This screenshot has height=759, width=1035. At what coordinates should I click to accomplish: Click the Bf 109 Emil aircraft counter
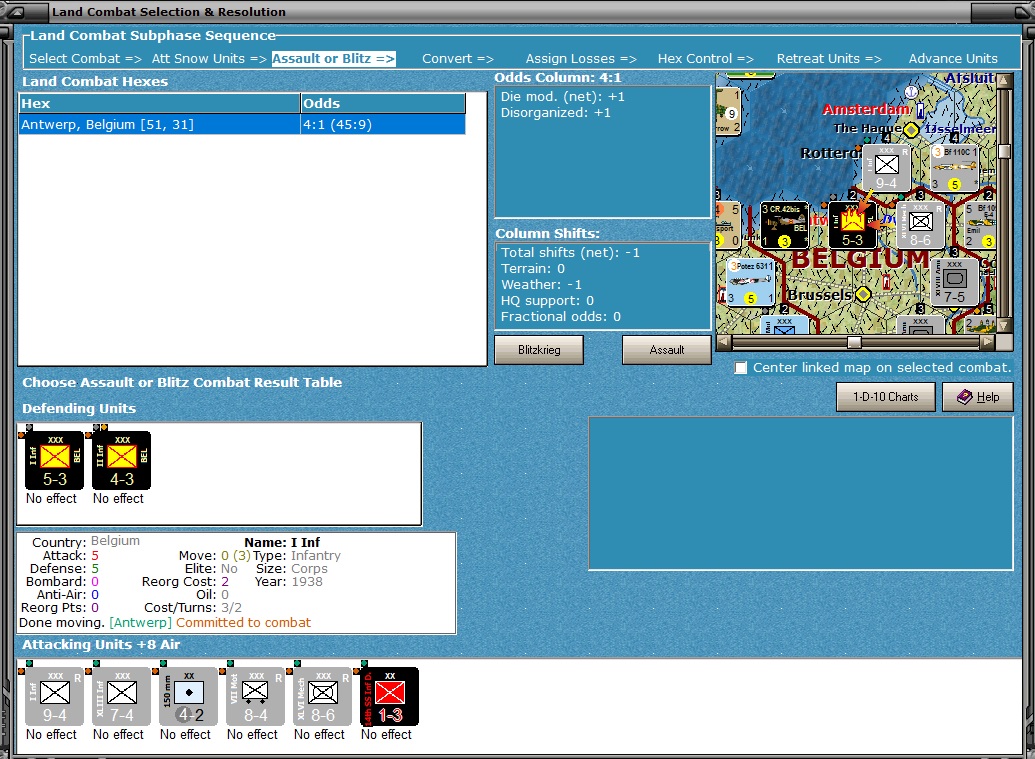(981, 225)
